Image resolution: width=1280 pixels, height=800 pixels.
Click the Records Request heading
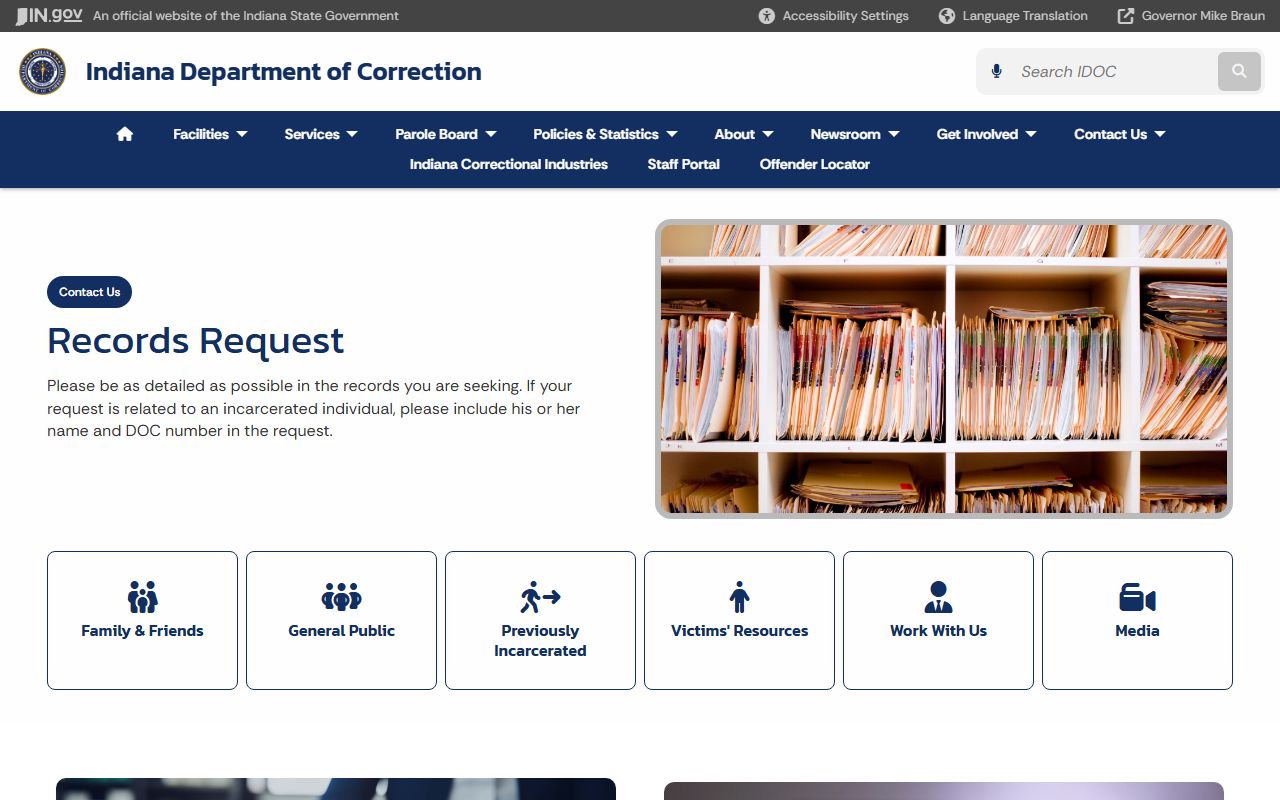195,341
